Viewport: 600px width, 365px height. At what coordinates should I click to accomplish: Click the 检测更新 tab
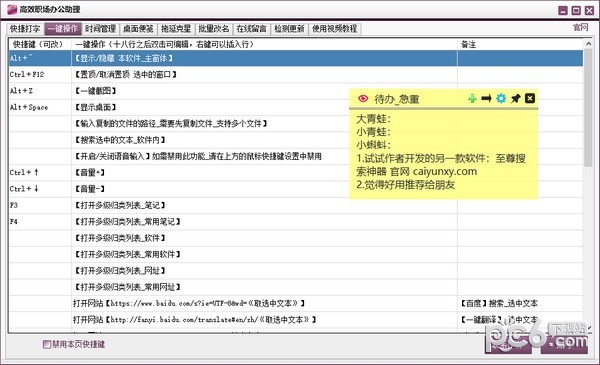(289, 29)
